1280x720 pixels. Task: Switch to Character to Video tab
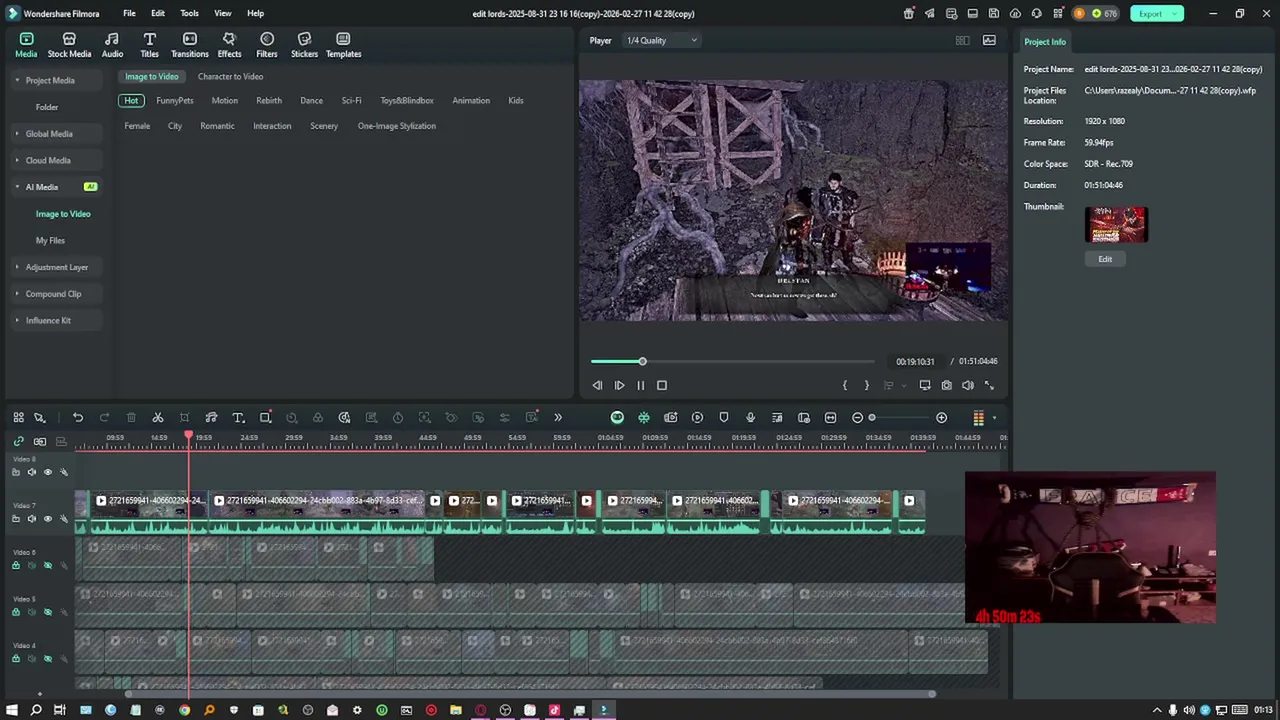coord(230,77)
